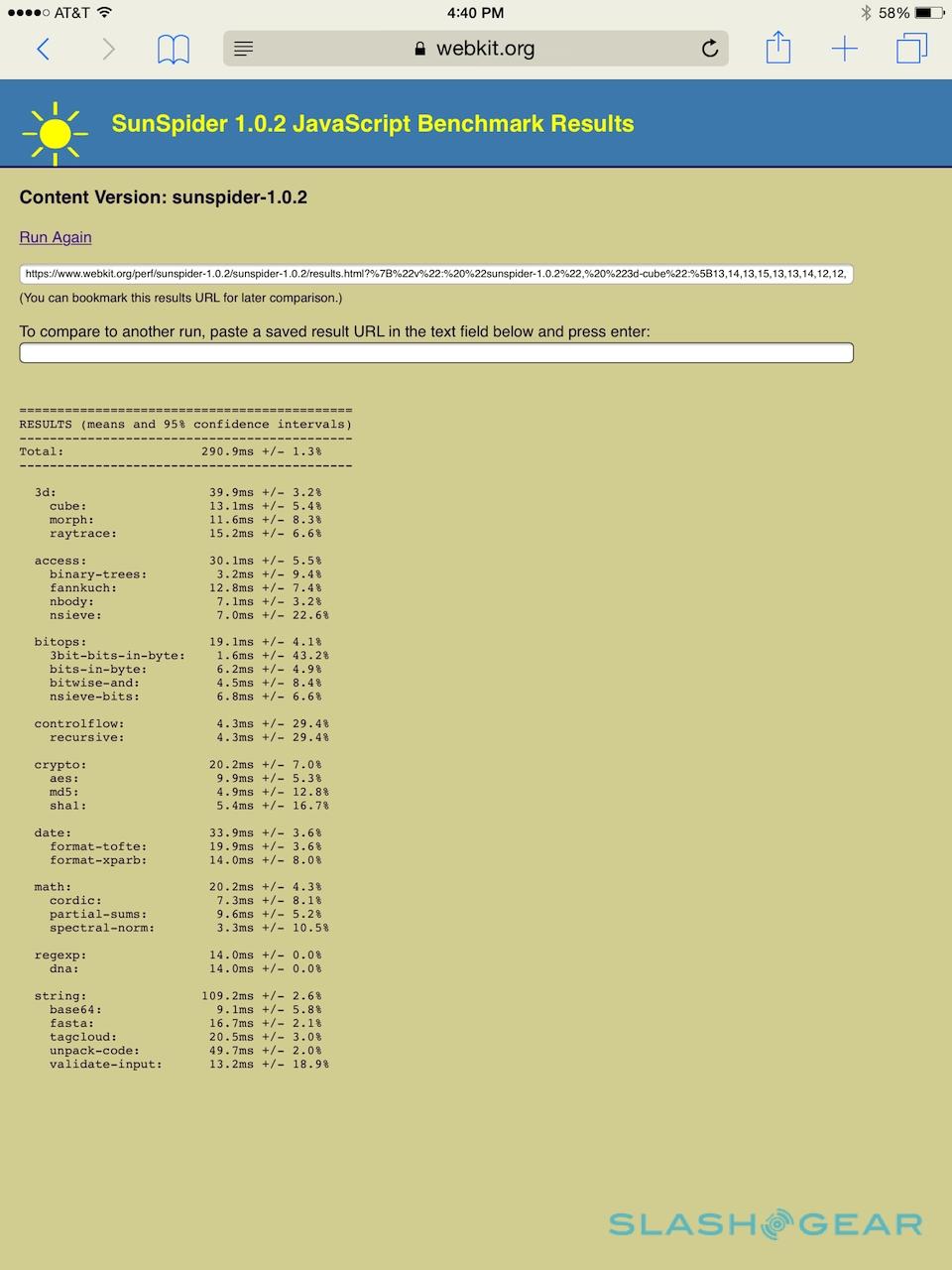Open the Share sheet icon
952x1270 pixels.
pyautogui.click(x=778, y=48)
